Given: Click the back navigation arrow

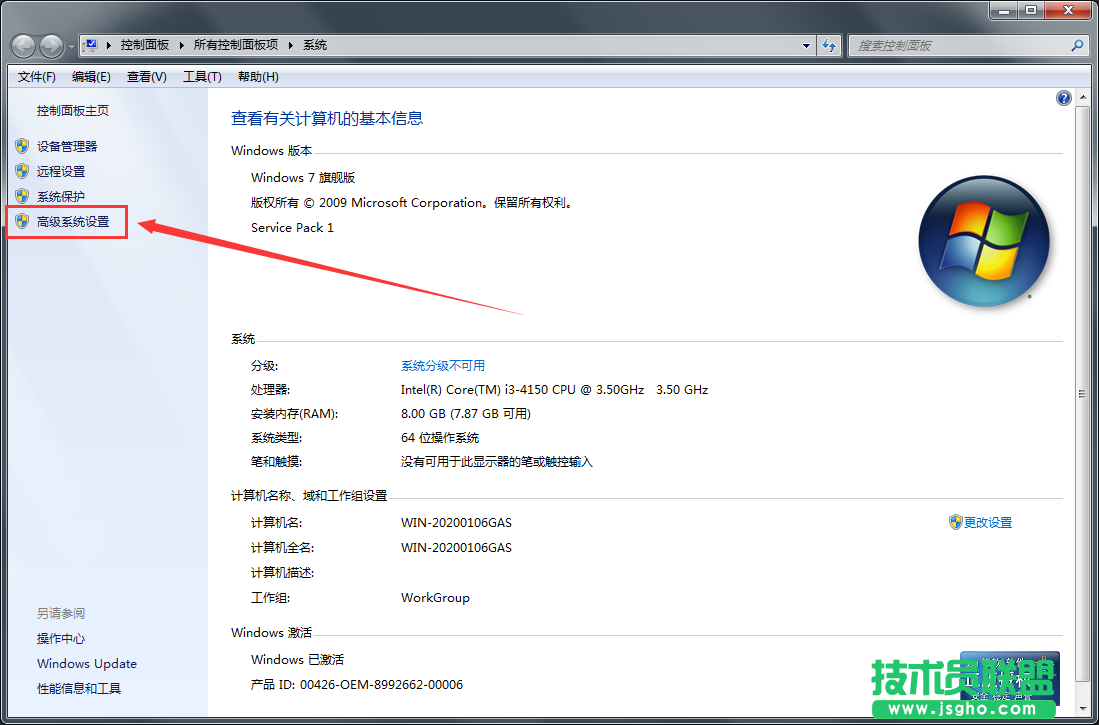Looking at the screenshot, I should click(x=22, y=45).
